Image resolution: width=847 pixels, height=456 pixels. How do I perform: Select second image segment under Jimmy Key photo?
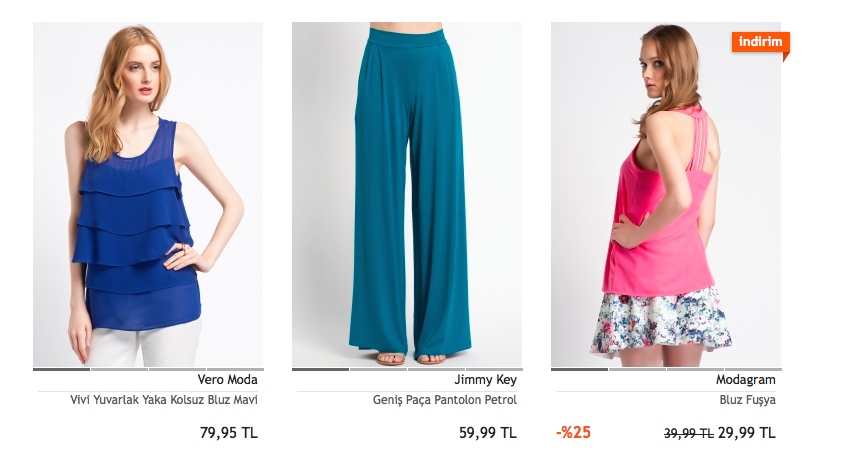tap(378, 370)
